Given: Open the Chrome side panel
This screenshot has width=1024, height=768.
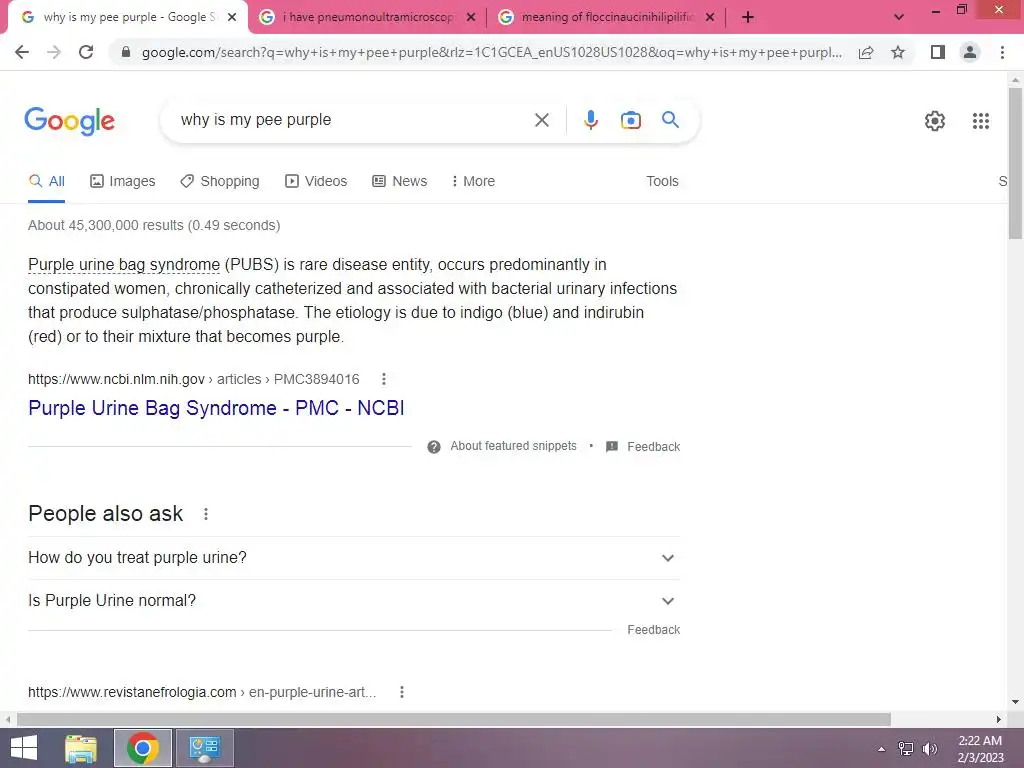Looking at the screenshot, I should pos(938,52).
